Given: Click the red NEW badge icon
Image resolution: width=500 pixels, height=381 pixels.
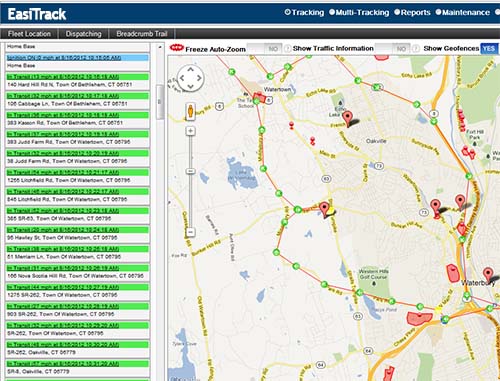Looking at the screenshot, I should coord(177,48).
